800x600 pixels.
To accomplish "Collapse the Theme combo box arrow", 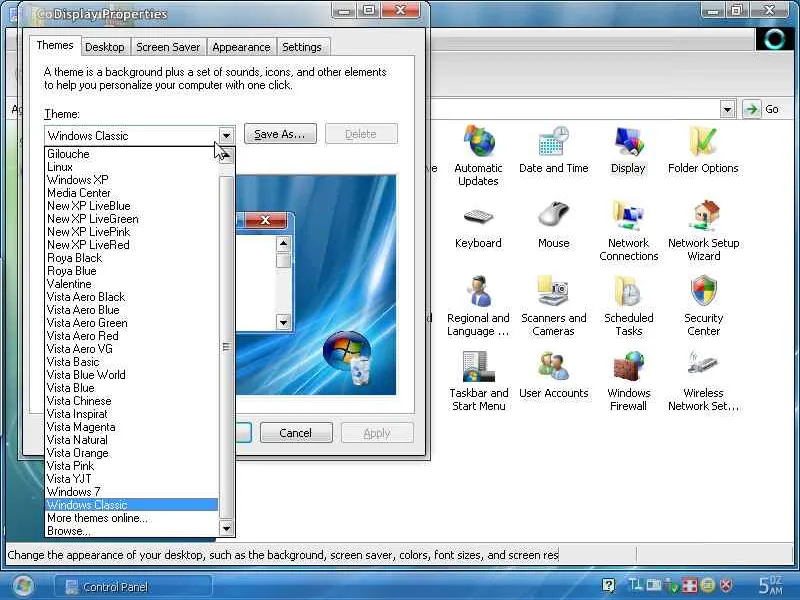I will coord(226,136).
